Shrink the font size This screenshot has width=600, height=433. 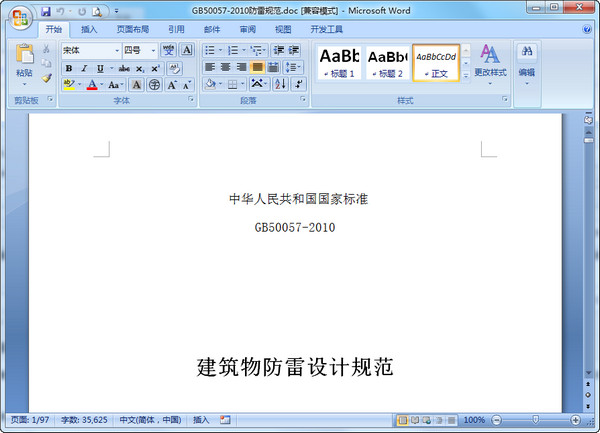coord(187,85)
